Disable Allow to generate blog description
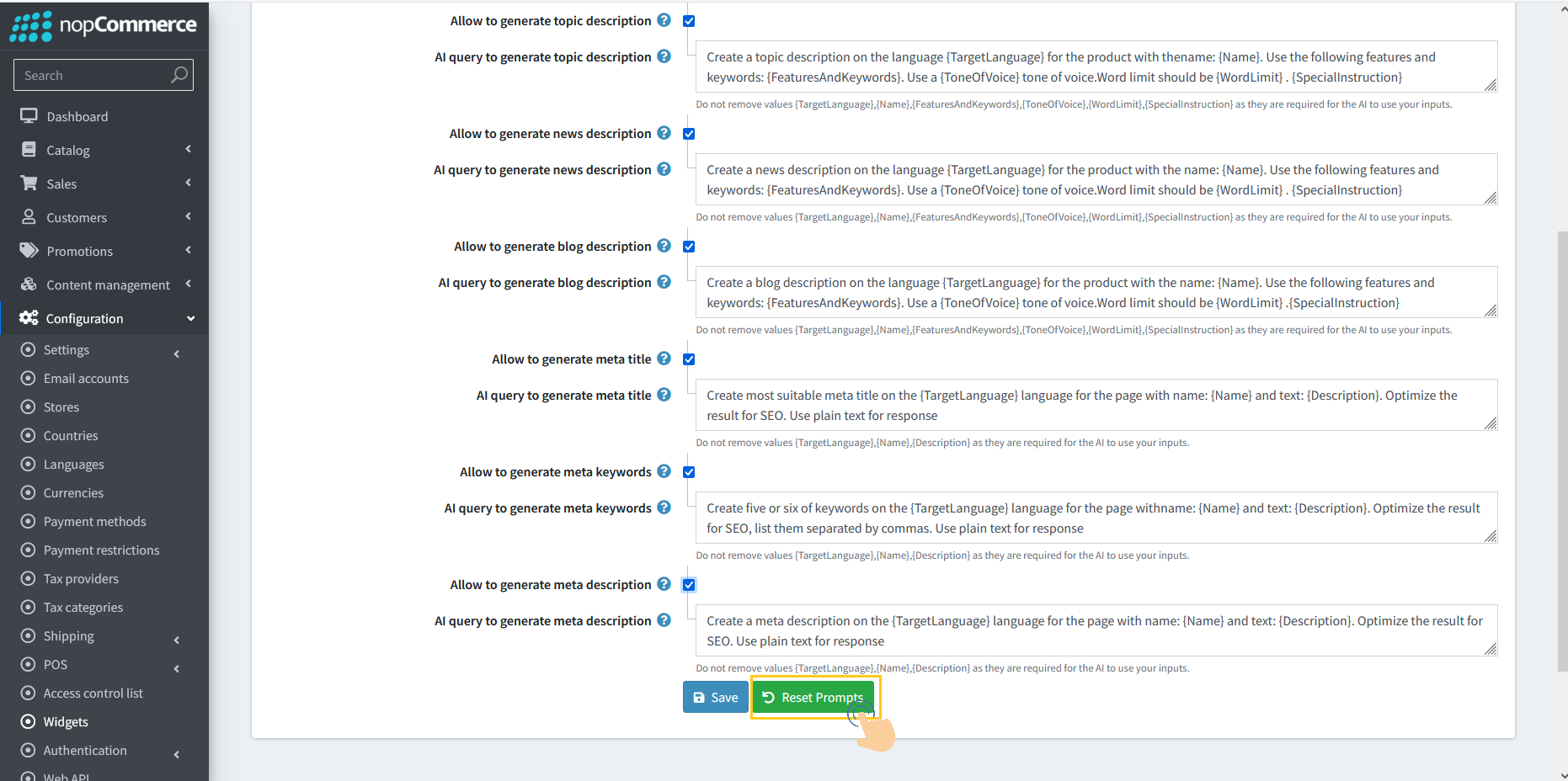Image resolution: width=1568 pixels, height=781 pixels. click(x=689, y=246)
